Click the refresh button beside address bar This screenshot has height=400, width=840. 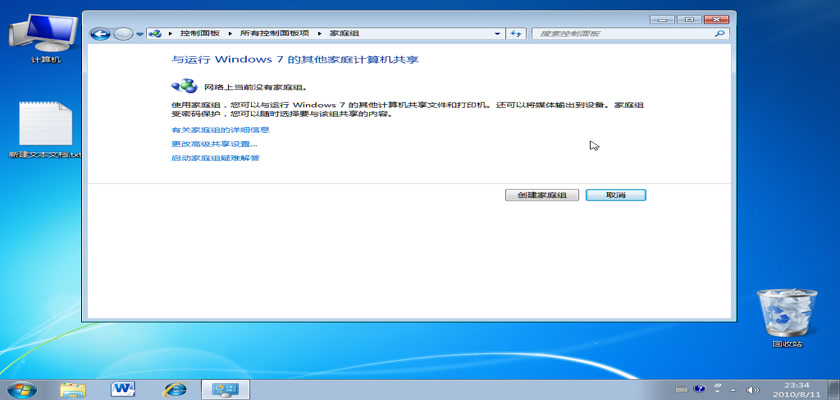click(516, 34)
